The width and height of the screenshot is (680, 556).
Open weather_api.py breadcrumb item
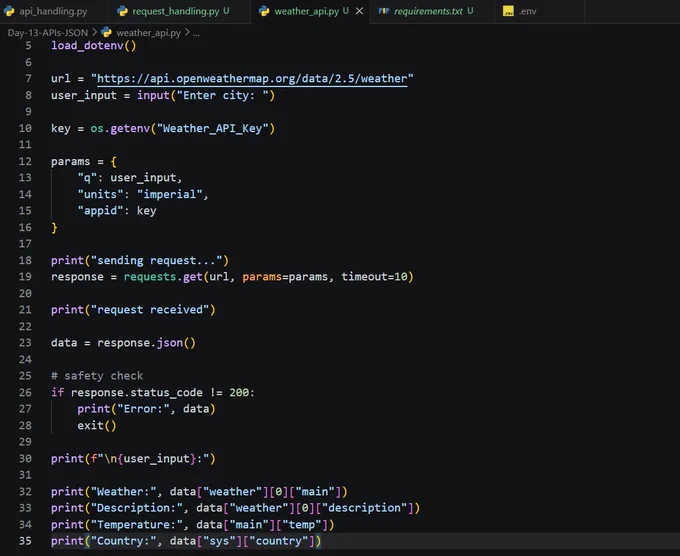[x=148, y=33]
